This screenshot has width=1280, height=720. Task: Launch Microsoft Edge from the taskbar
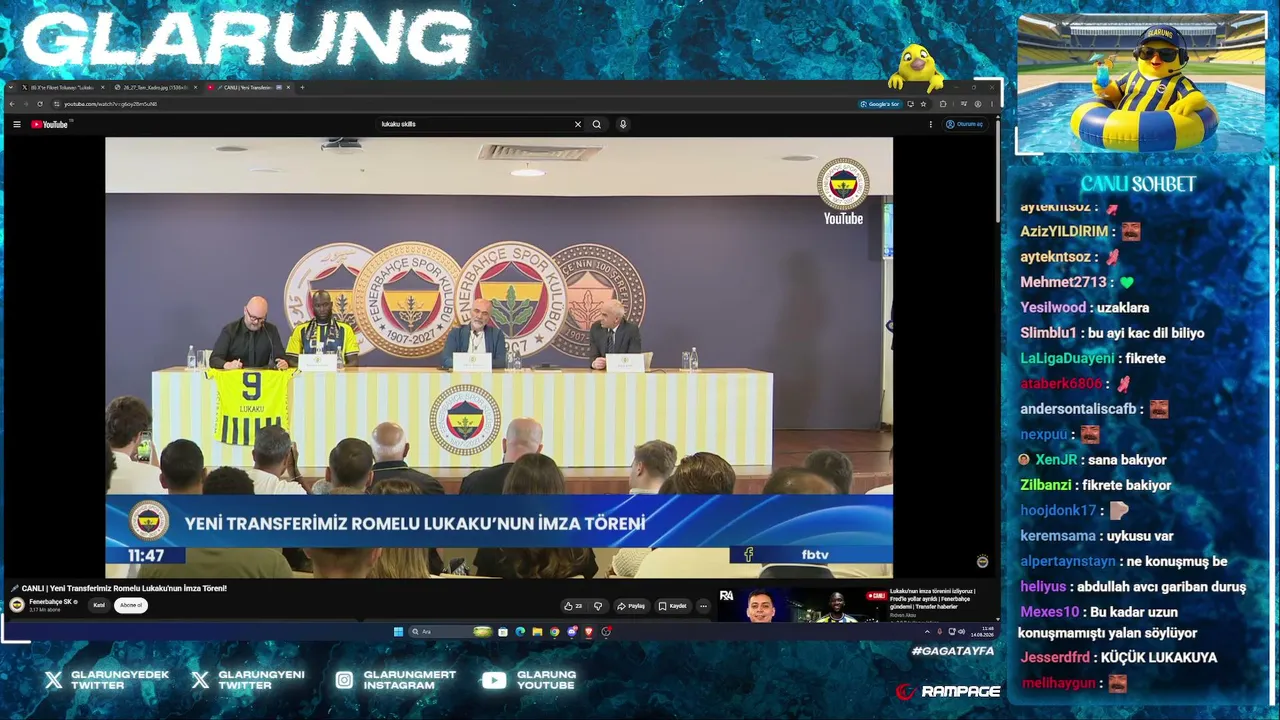pyautogui.click(x=520, y=632)
